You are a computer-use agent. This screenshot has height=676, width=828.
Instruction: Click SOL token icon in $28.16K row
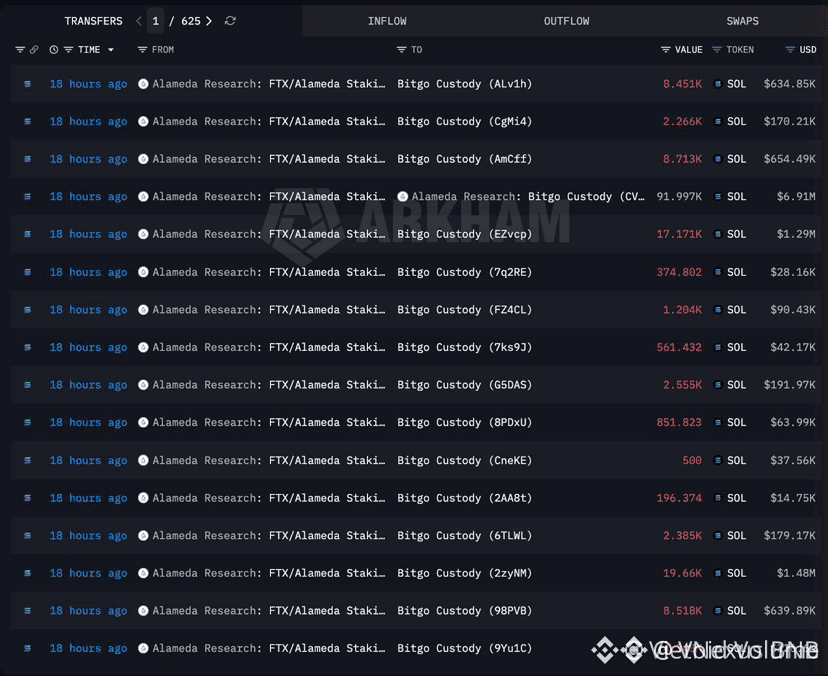pos(718,272)
